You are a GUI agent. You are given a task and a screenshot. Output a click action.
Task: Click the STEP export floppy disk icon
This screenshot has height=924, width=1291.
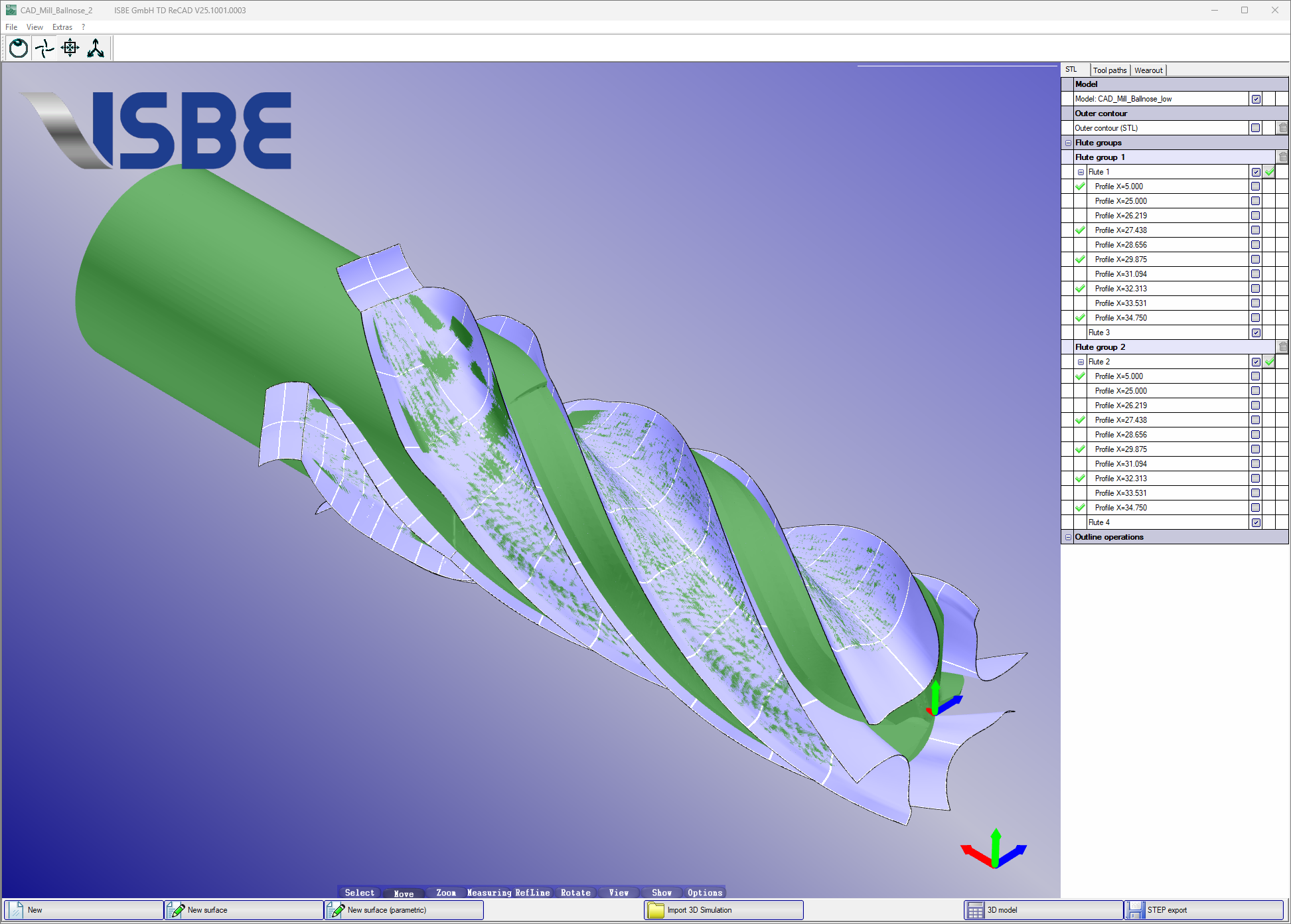click(1135, 909)
